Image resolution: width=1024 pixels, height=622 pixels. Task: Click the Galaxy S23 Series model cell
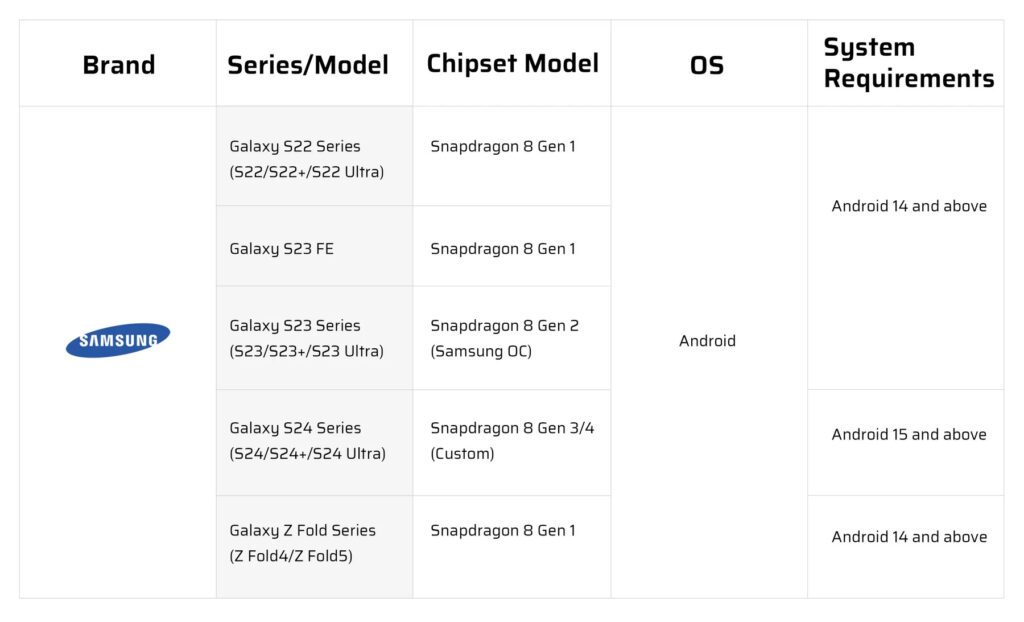pos(306,338)
